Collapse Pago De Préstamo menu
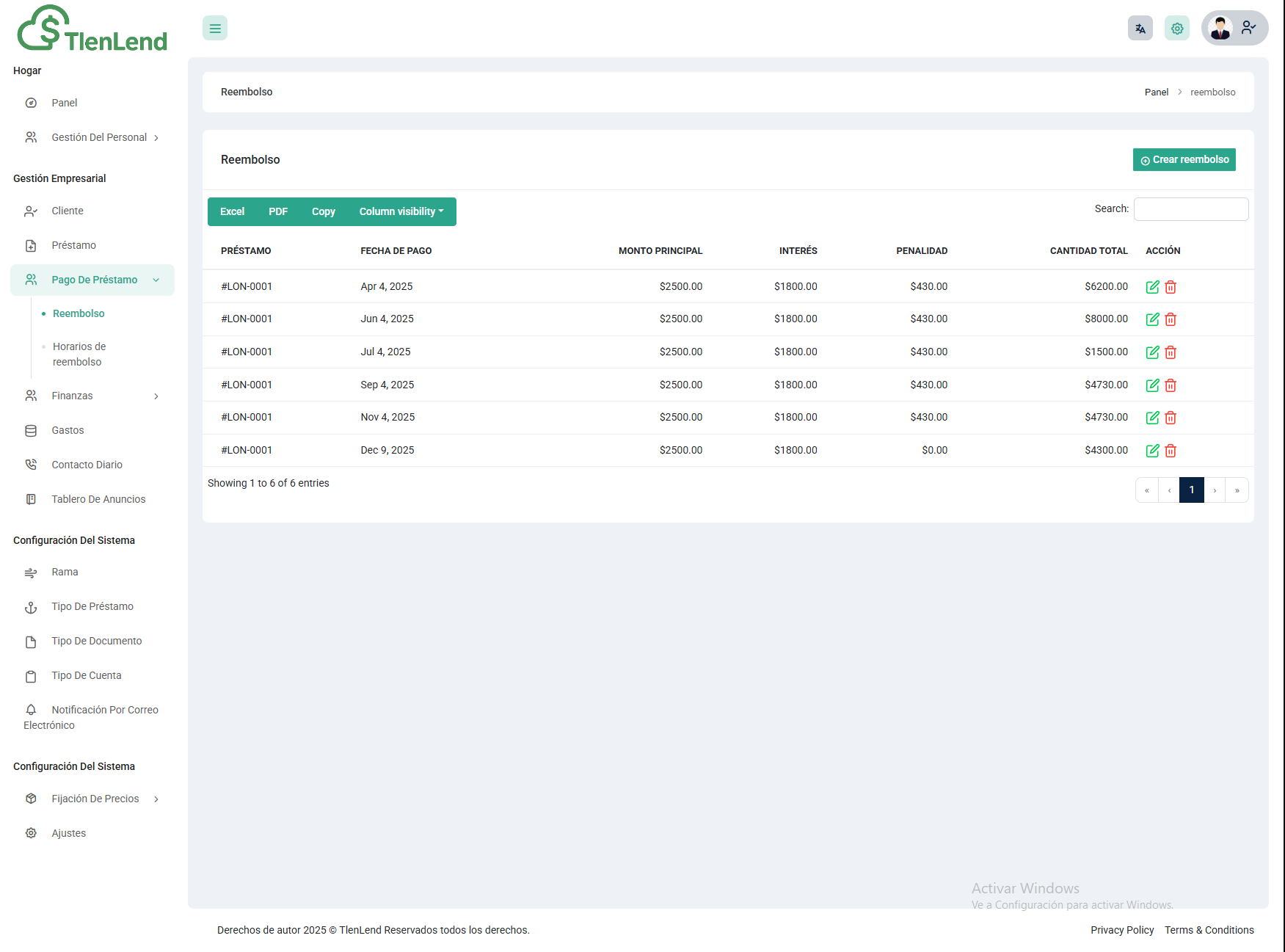The width and height of the screenshot is (1285, 952). (x=92, y=280)
